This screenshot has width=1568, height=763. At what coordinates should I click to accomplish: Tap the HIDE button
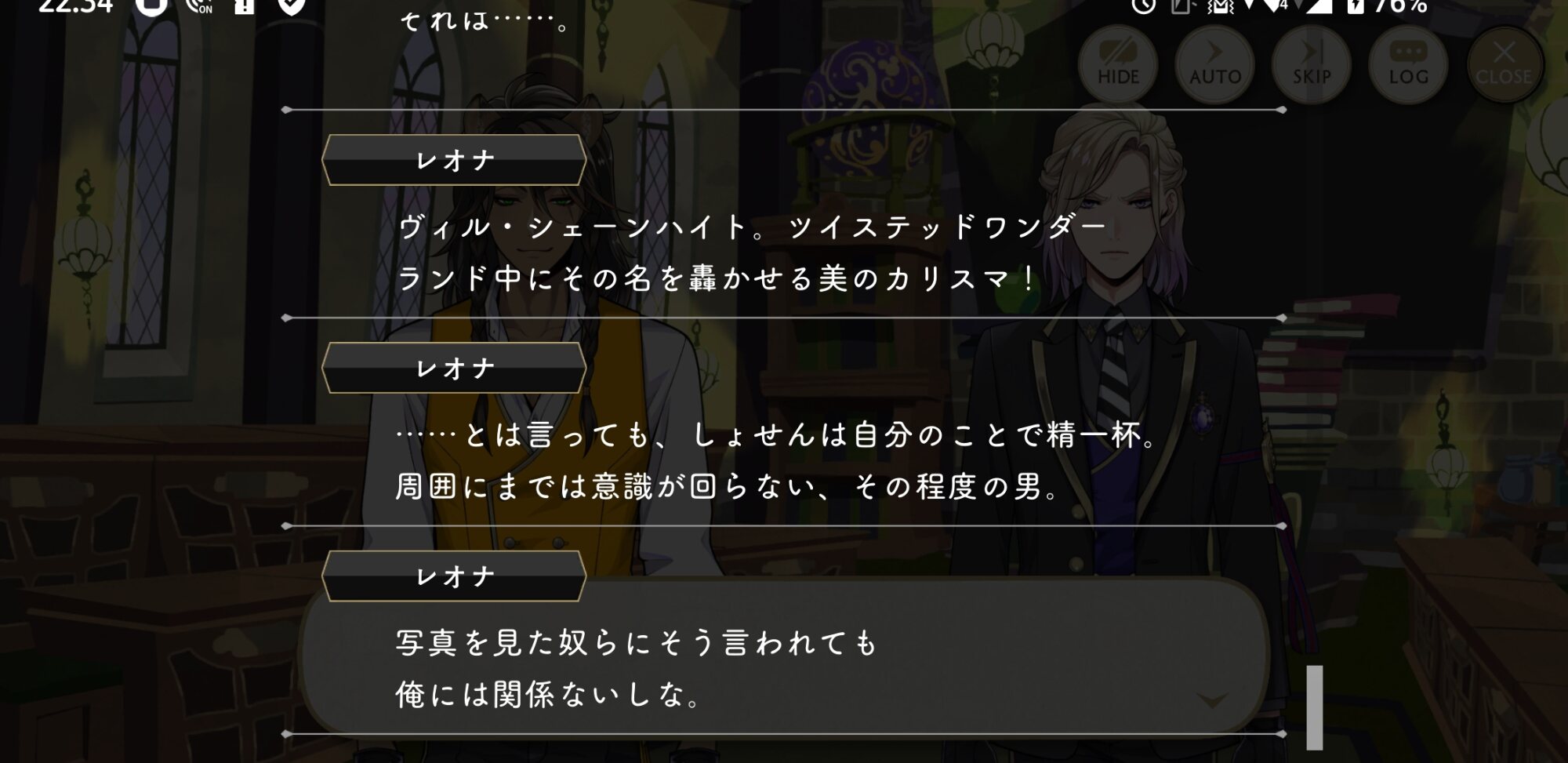[1118, 64]
